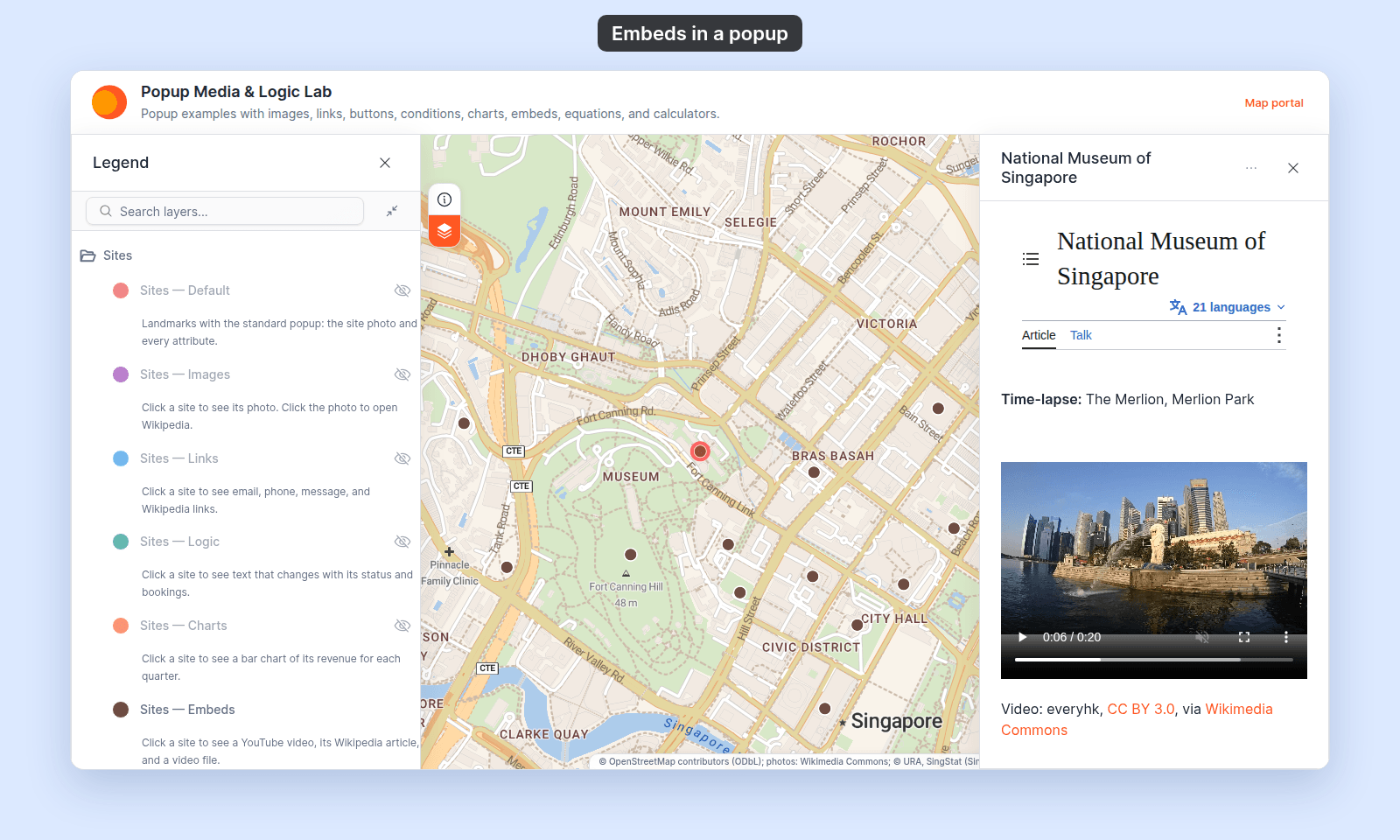
Task: Play the Merlion time-lapse video
Action: pos(1022,637)
